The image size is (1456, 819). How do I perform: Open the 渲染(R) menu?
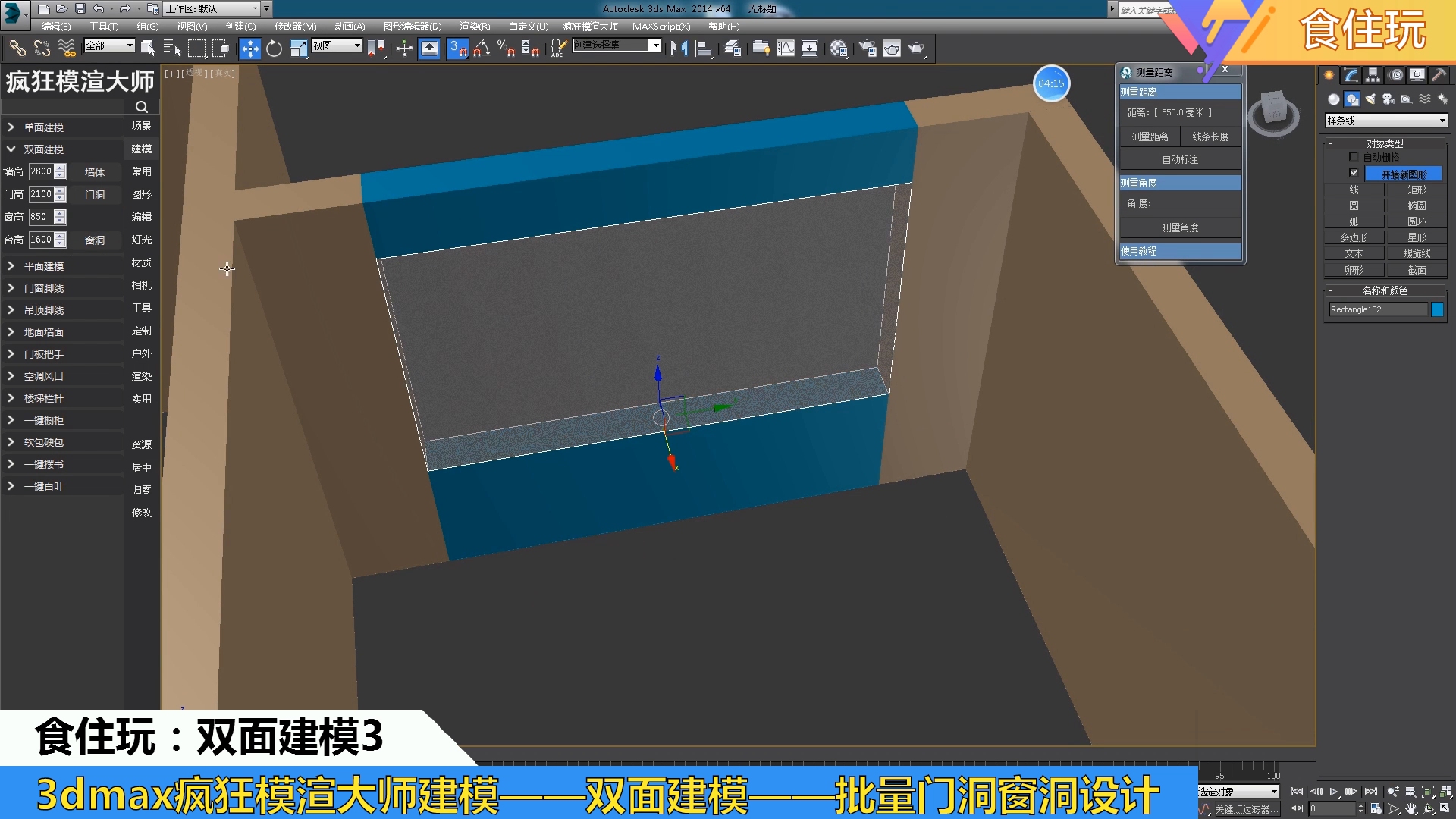tap(476, 26)
